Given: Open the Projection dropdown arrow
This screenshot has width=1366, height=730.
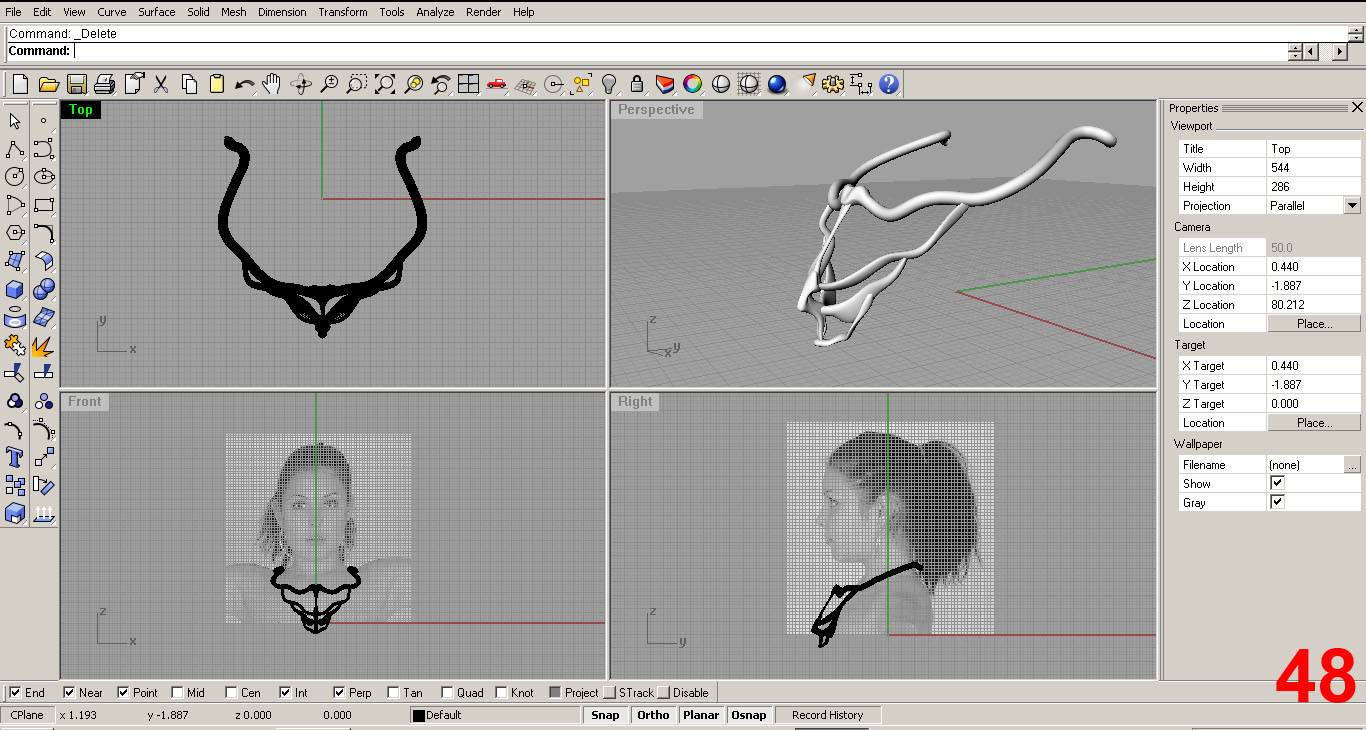Looking at the screenshot, I should point(1352,205).
